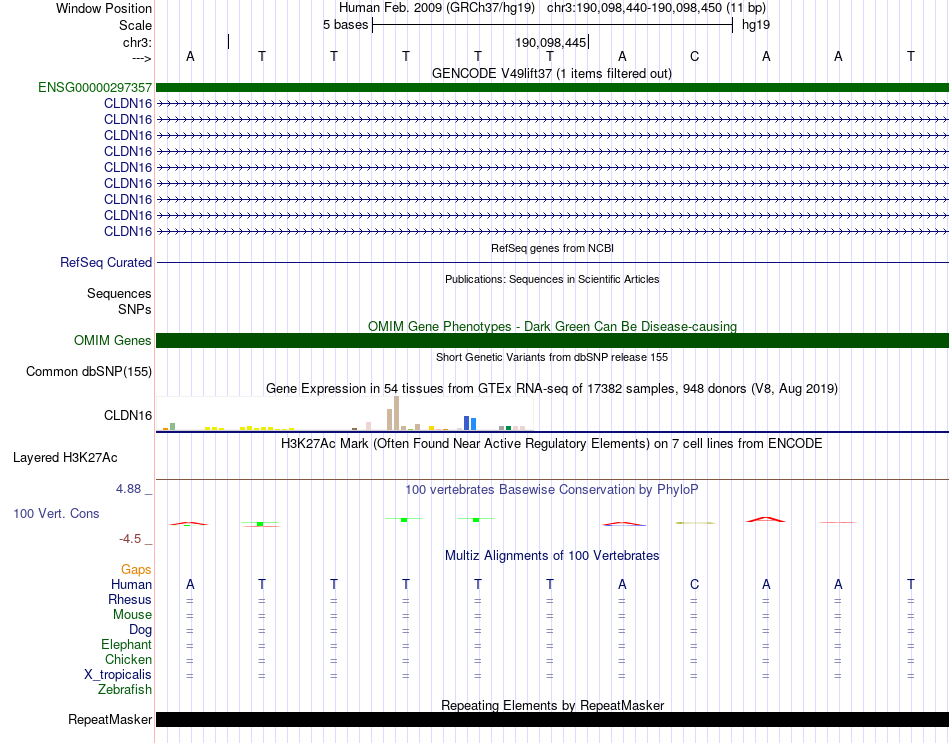Viewport: 950px width, 743px height.
Task: Click the Human Feb. 2009 (GRCh37/hg19) title
Action: 437,8
